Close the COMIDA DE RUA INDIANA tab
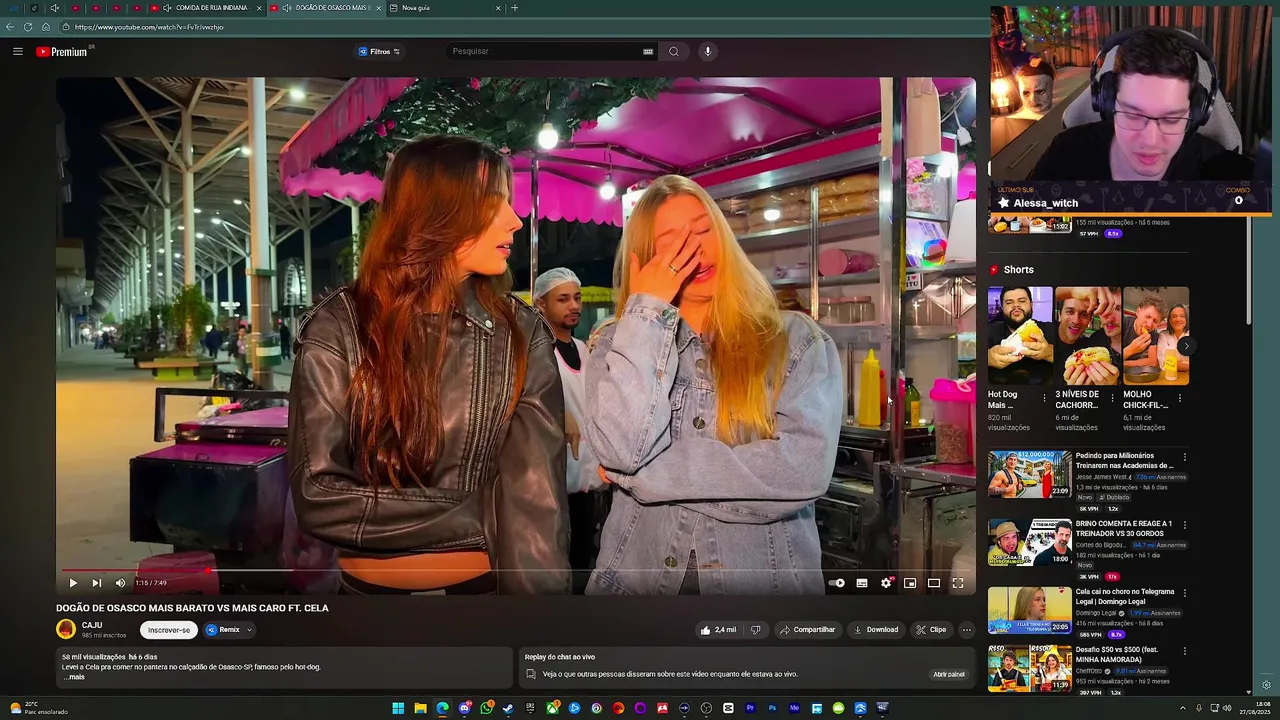The width and height of the screenshot is (1280, 720). coord(259,8)
